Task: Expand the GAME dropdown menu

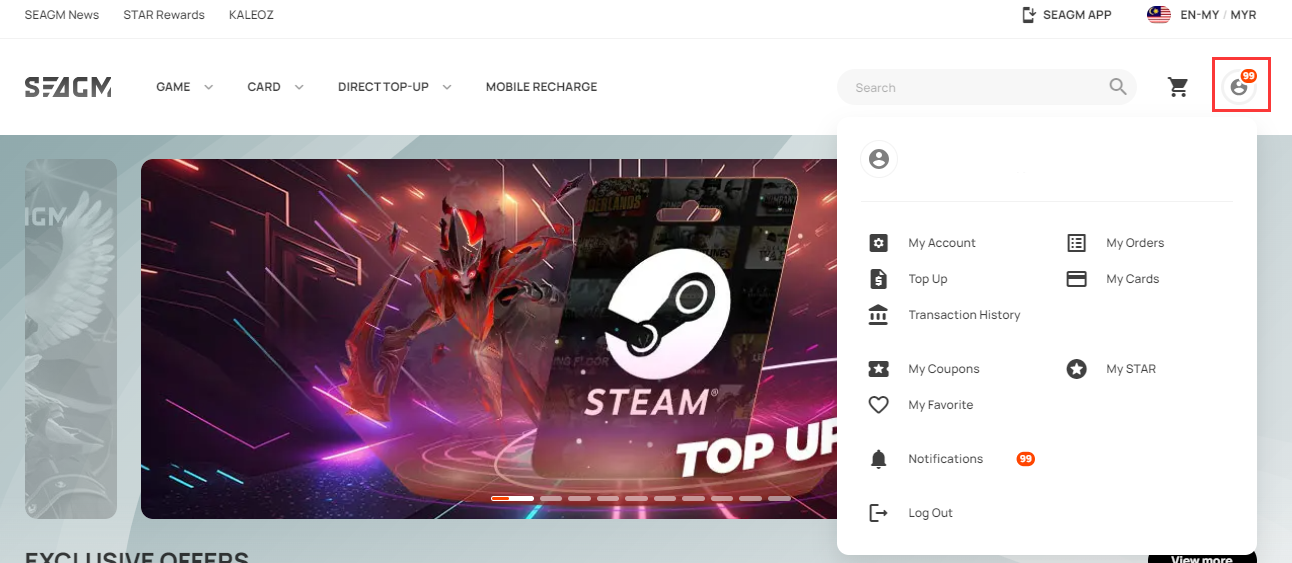Action: (x=184, y=87)
